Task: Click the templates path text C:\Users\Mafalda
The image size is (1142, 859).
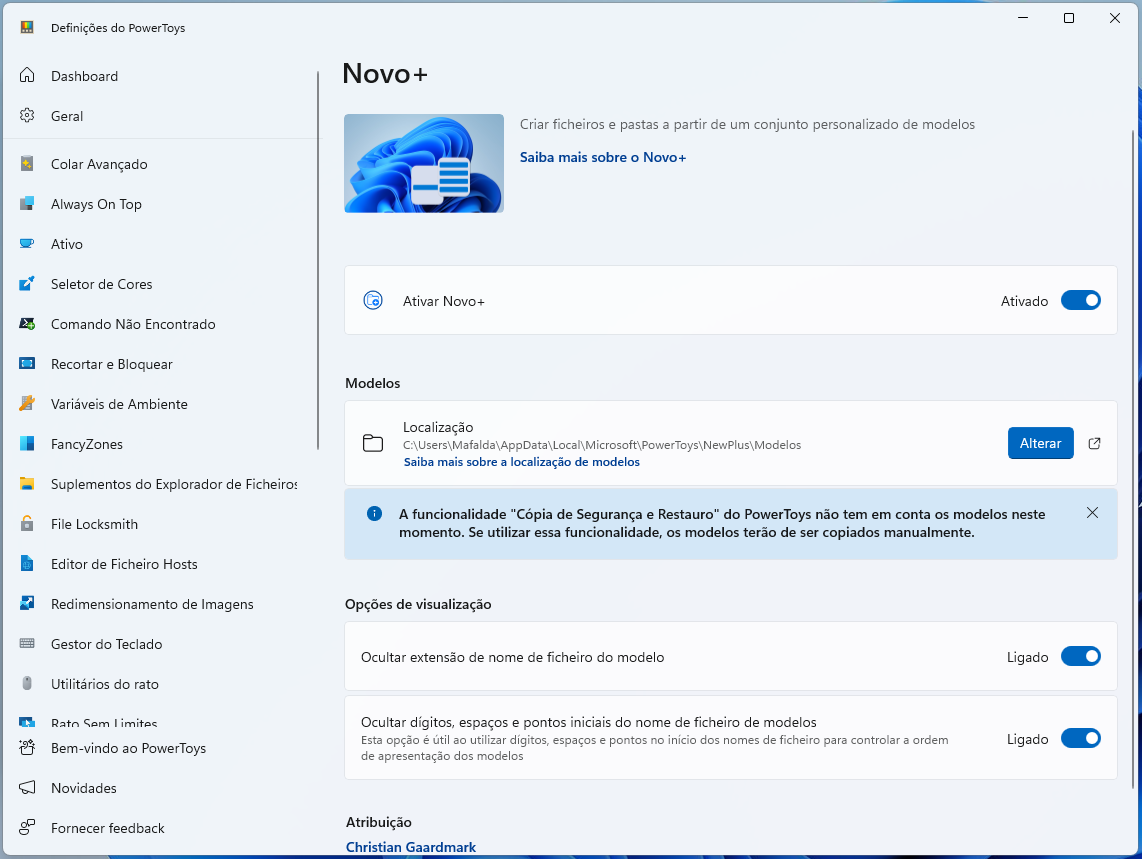Action: coord(602,444)
